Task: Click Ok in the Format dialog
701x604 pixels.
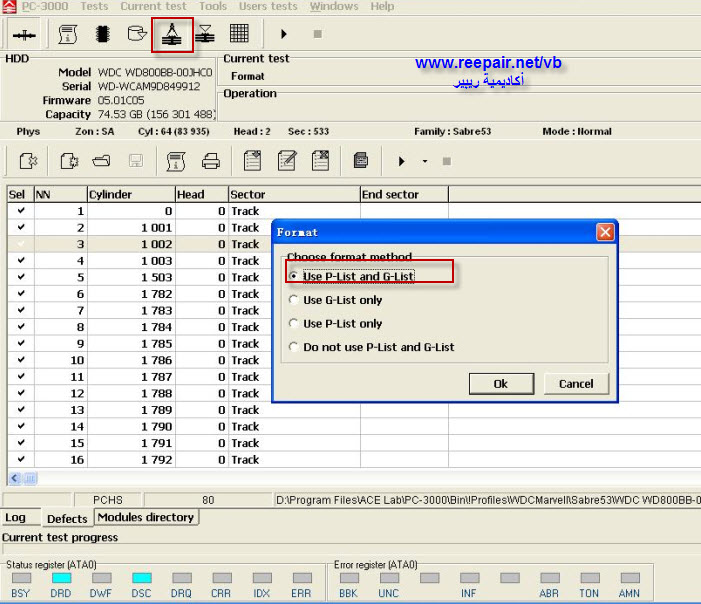Action: 500,384
